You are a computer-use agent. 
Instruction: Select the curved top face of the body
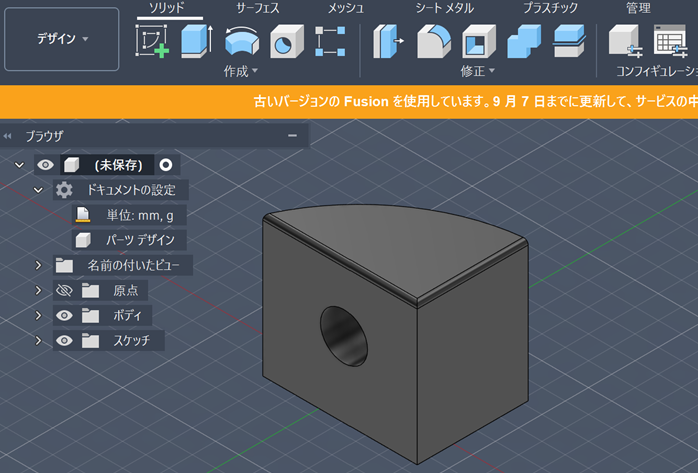click(x=394, y=247)
